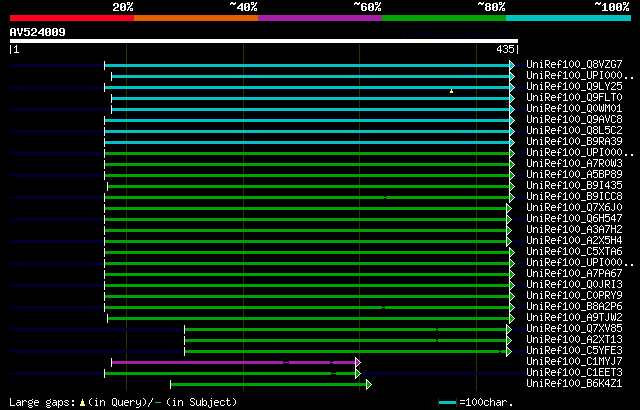Click the white AV524009 query sequence bar

point(264,41)
